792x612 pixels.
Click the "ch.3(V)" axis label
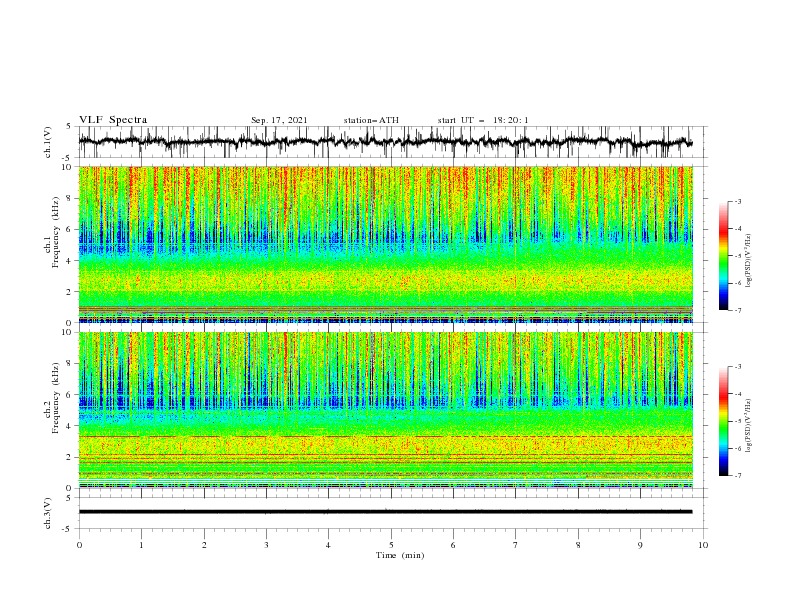point(48,513)
